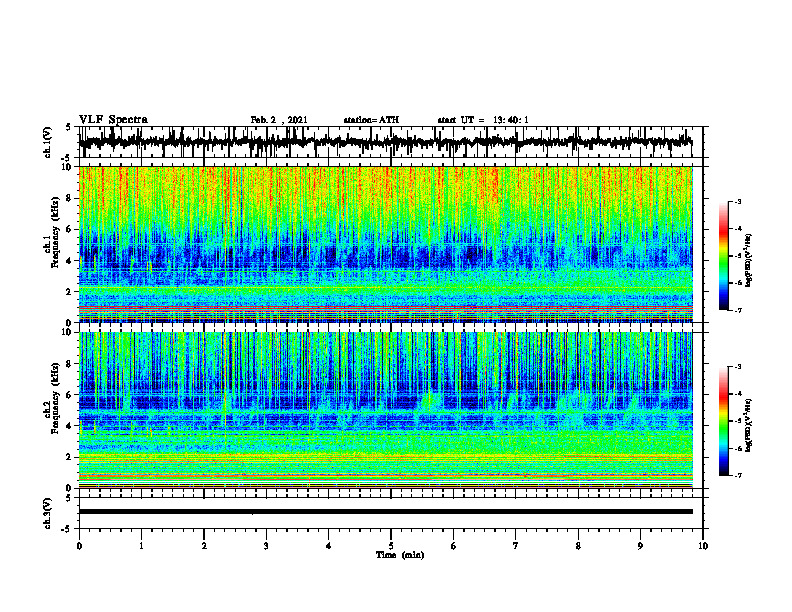Click the "2" kHz tick on ch.1 frequency axis
792x612 pixels.
pyautogui.click(x=70, y=291)
